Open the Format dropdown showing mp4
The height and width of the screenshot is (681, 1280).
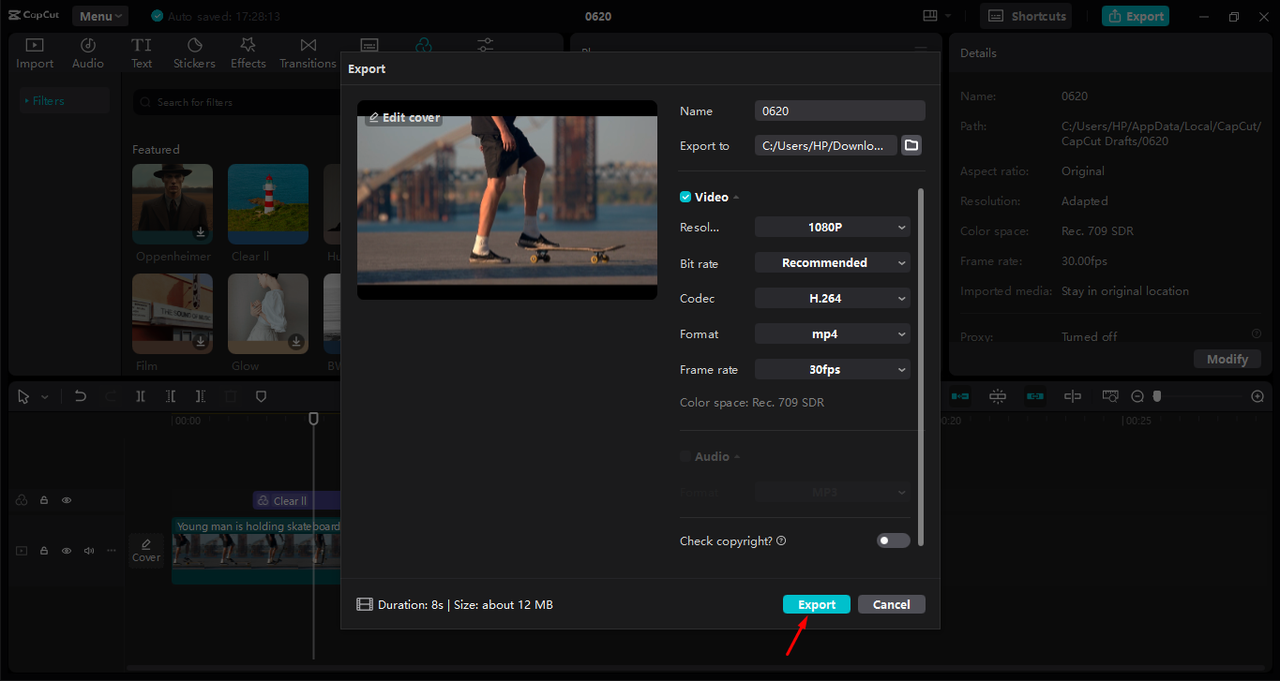(832, 334)
